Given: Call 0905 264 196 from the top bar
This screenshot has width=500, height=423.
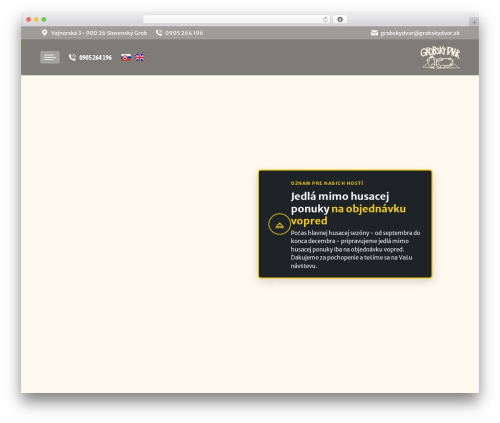Looking at the screenshot, I should point(184,33).
